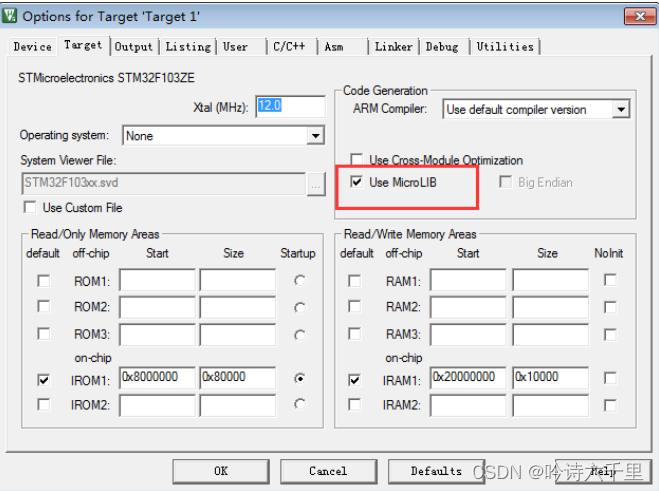Edit the IRAM1 Size value 0x10000
The height and width of the screenshot is (491, 659).
tap(551, 377)
